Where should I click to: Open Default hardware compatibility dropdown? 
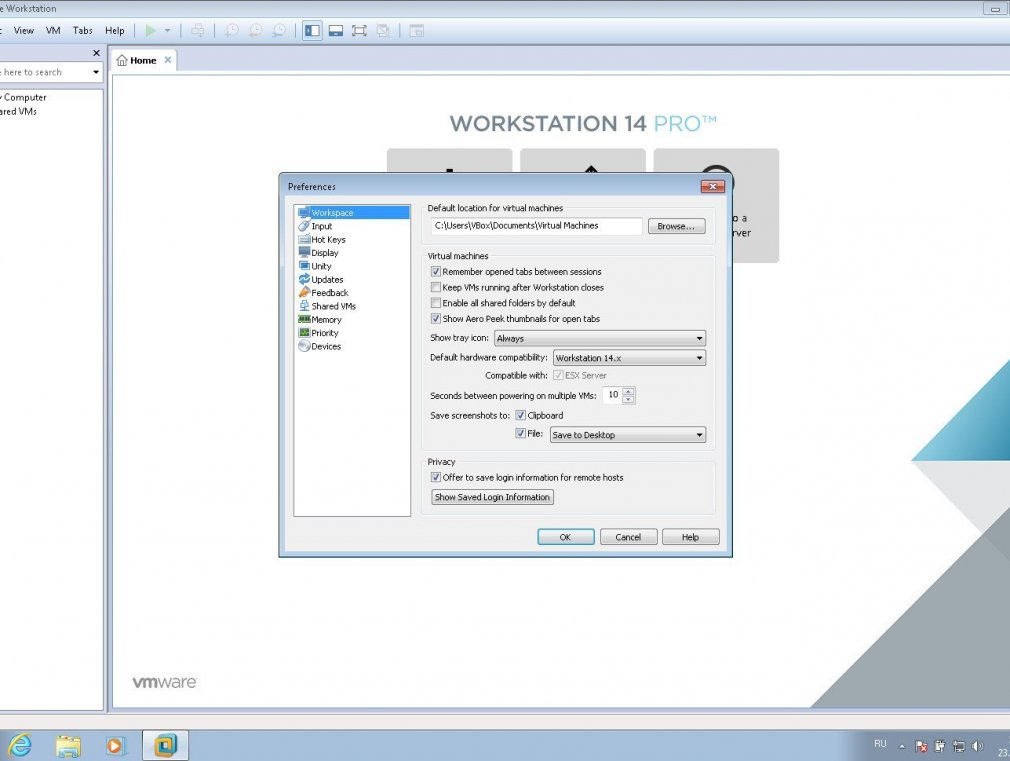[x=629, y=358]
